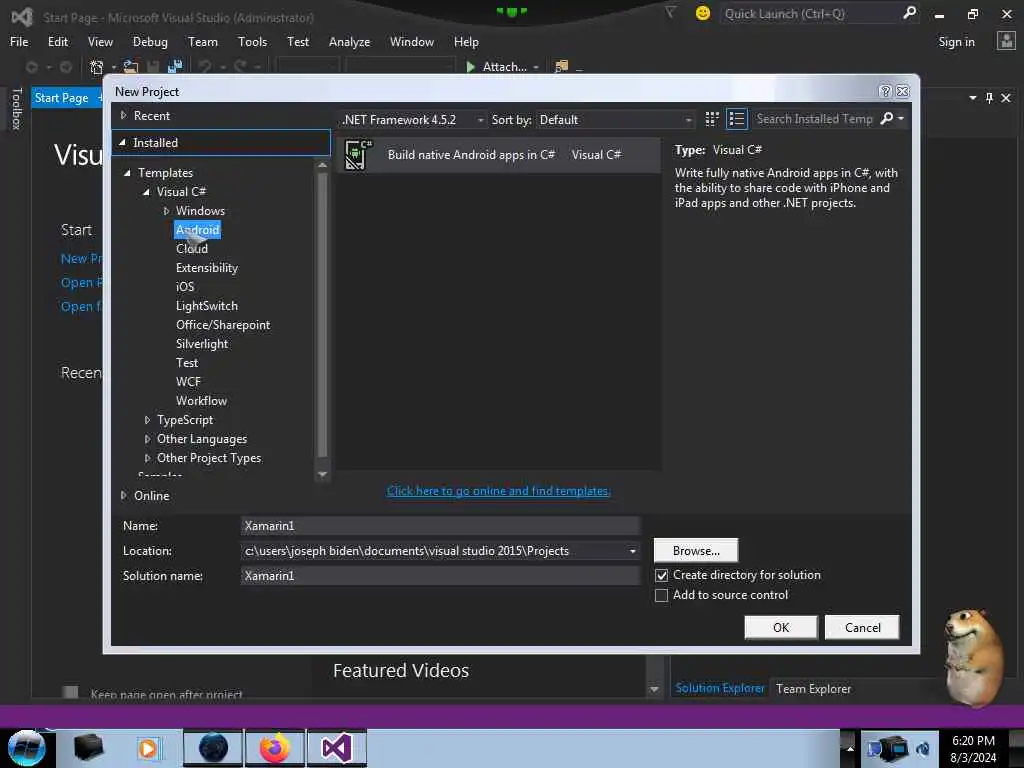Click the Quick Launch search box
This screenshot has width=1024, height=768.
(813, 14)
